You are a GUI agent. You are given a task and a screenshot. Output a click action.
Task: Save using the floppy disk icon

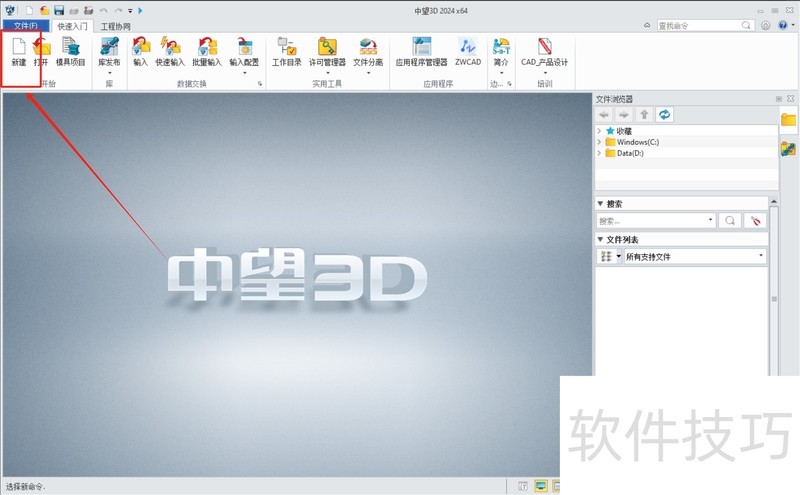pyautogui.click(x=59, y=11)
